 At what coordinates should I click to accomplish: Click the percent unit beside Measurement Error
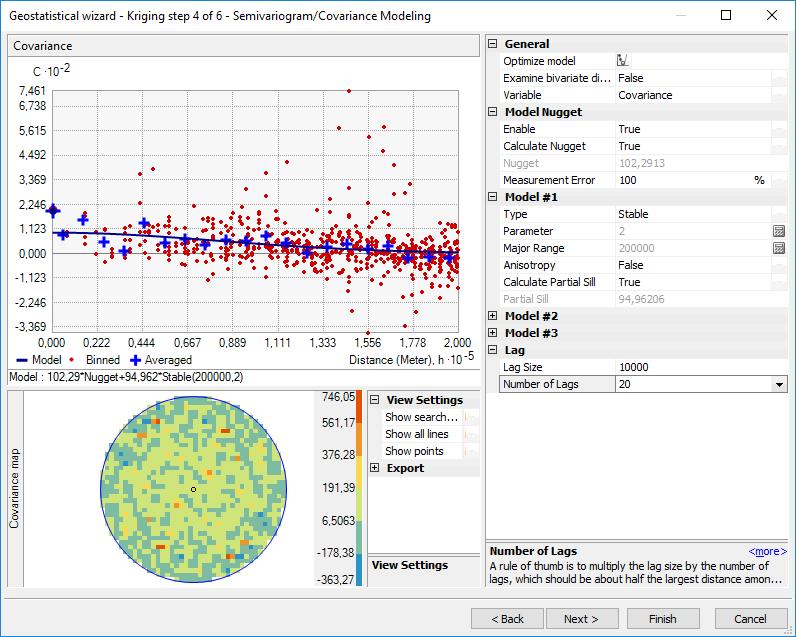point(759,180)
